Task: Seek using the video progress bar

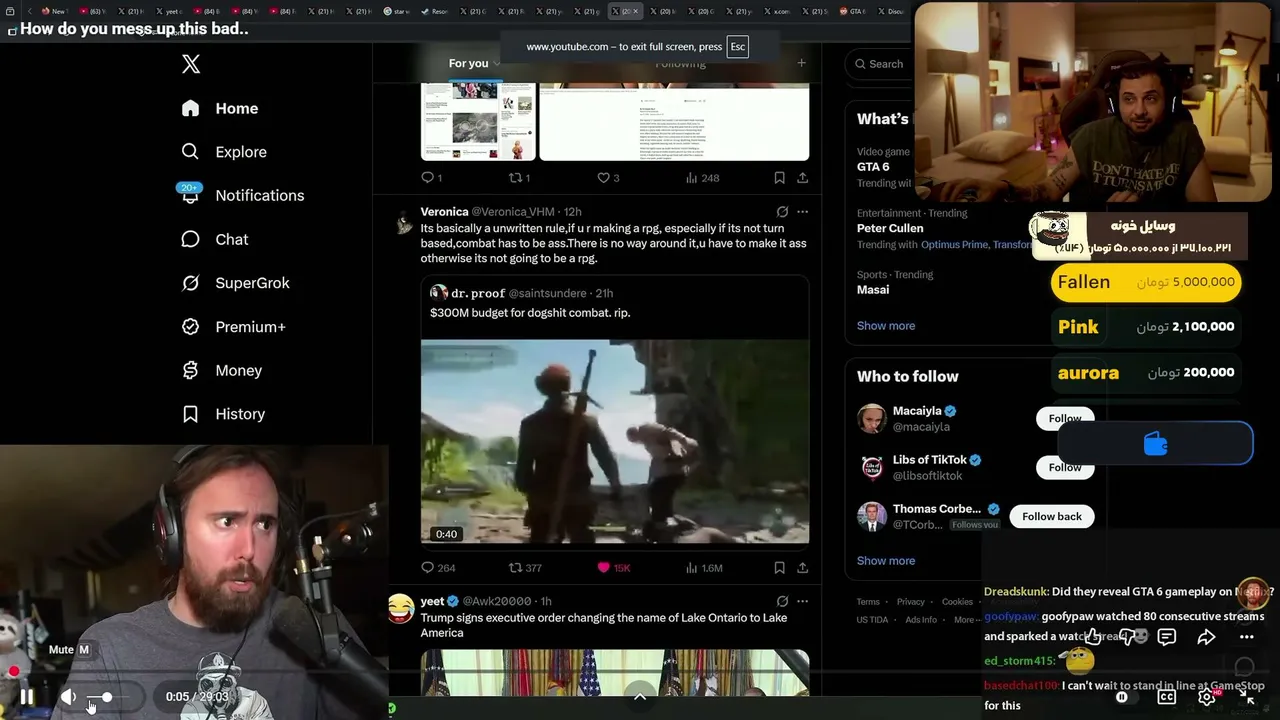Action: (x=640, y=673)
